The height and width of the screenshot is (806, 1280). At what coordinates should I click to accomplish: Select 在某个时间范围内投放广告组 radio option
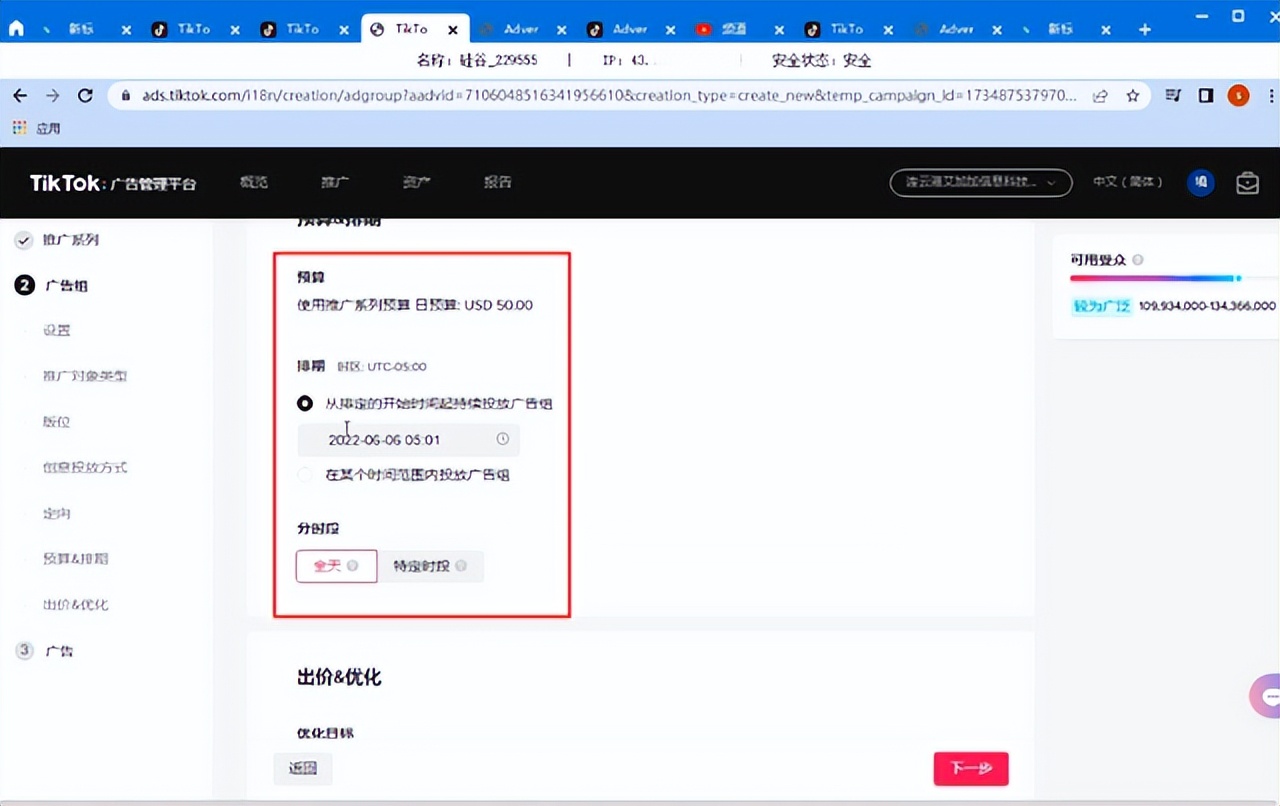pyautogui.click(x=305, y=475)
